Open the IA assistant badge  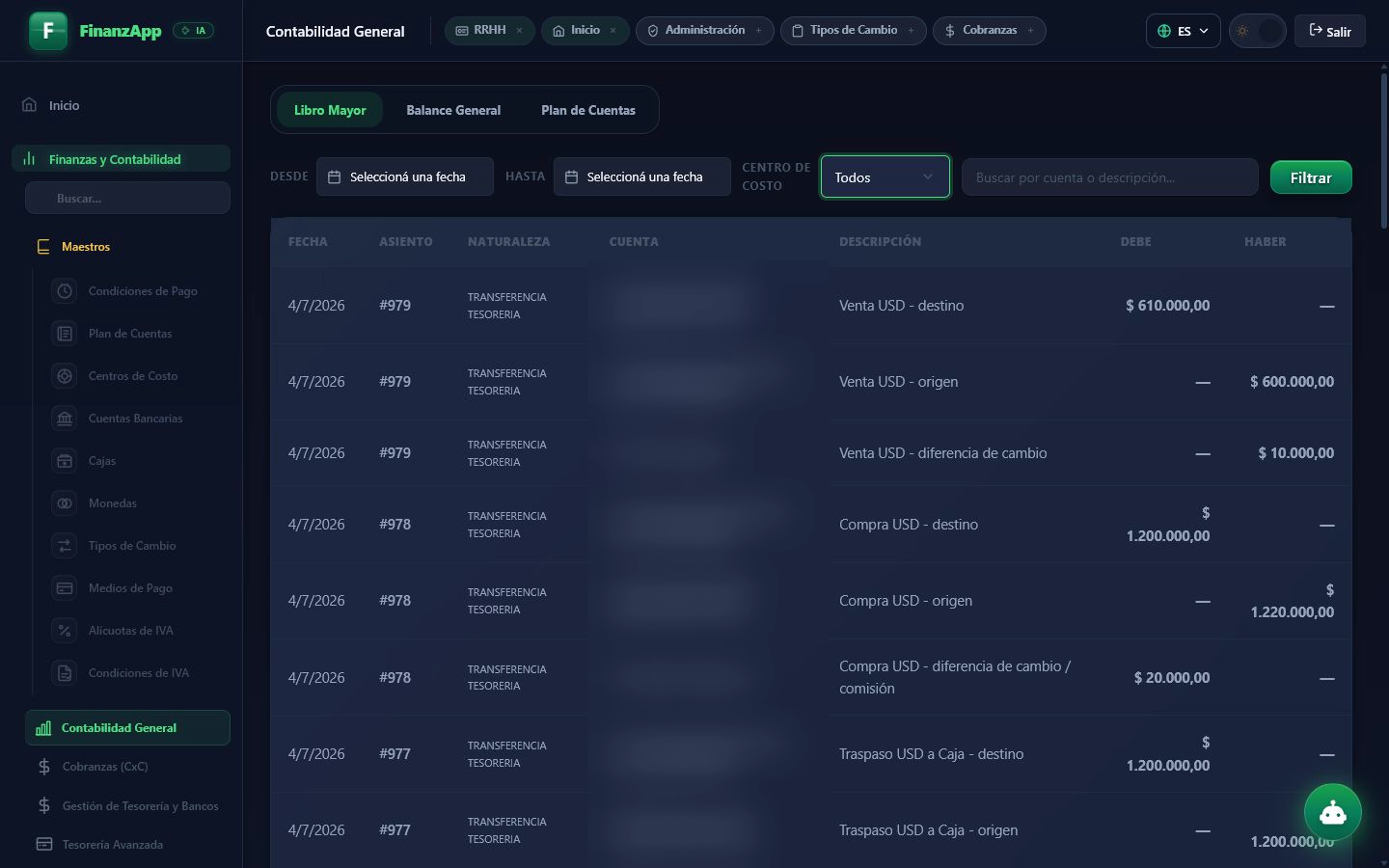tap(194, 31)
